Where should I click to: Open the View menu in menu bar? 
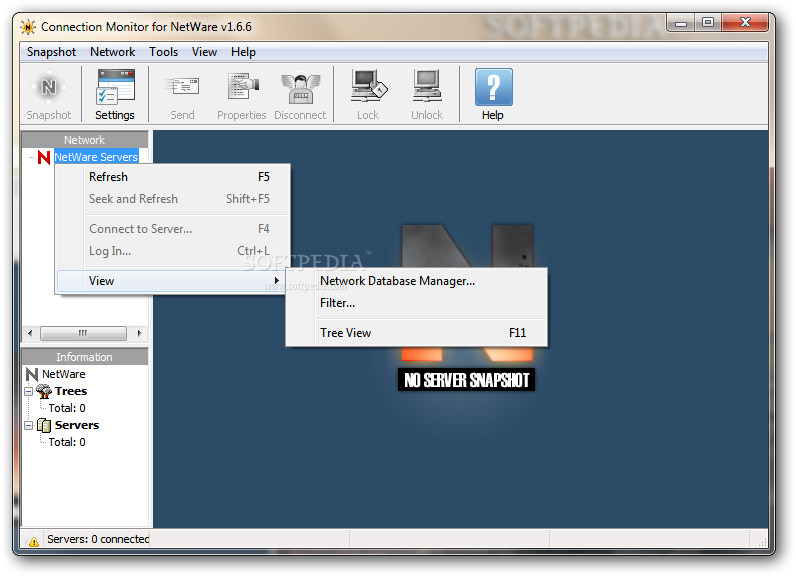click(204, 52)
